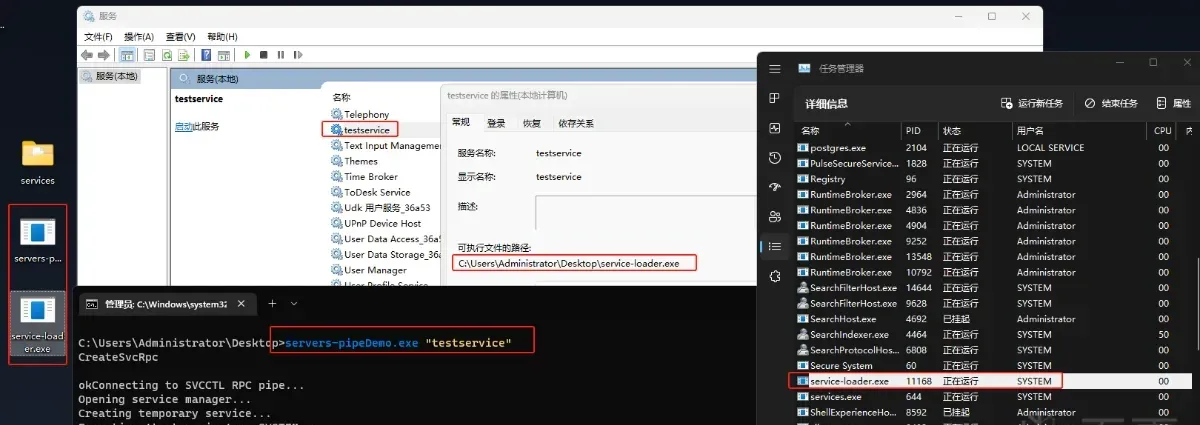Open the 查看(V) menu in Services
The image size is (1200, 425).
180,36
